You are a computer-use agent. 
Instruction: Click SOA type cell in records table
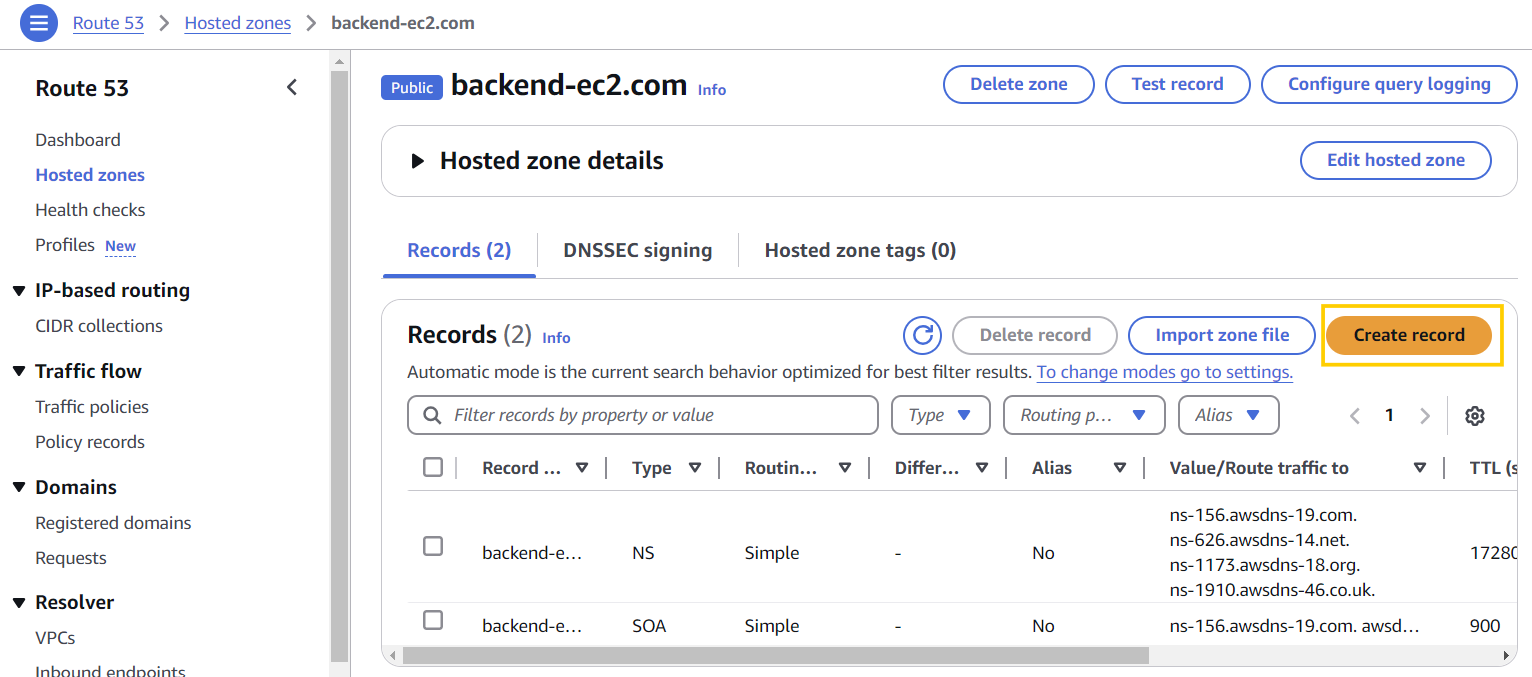pyautogui.click(x=649, y=626)
